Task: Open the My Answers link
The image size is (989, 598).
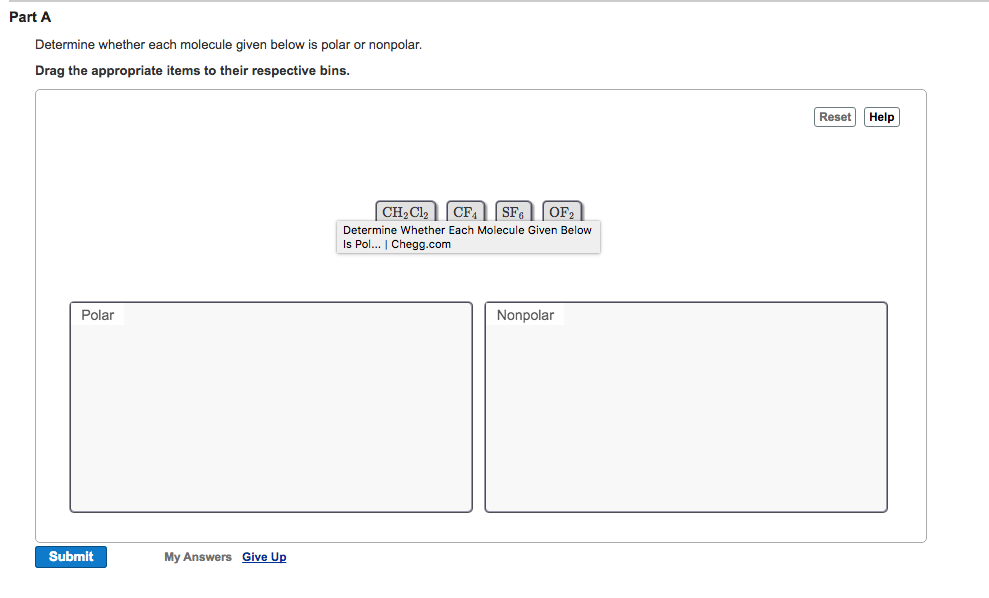Action: coord(198,557)
